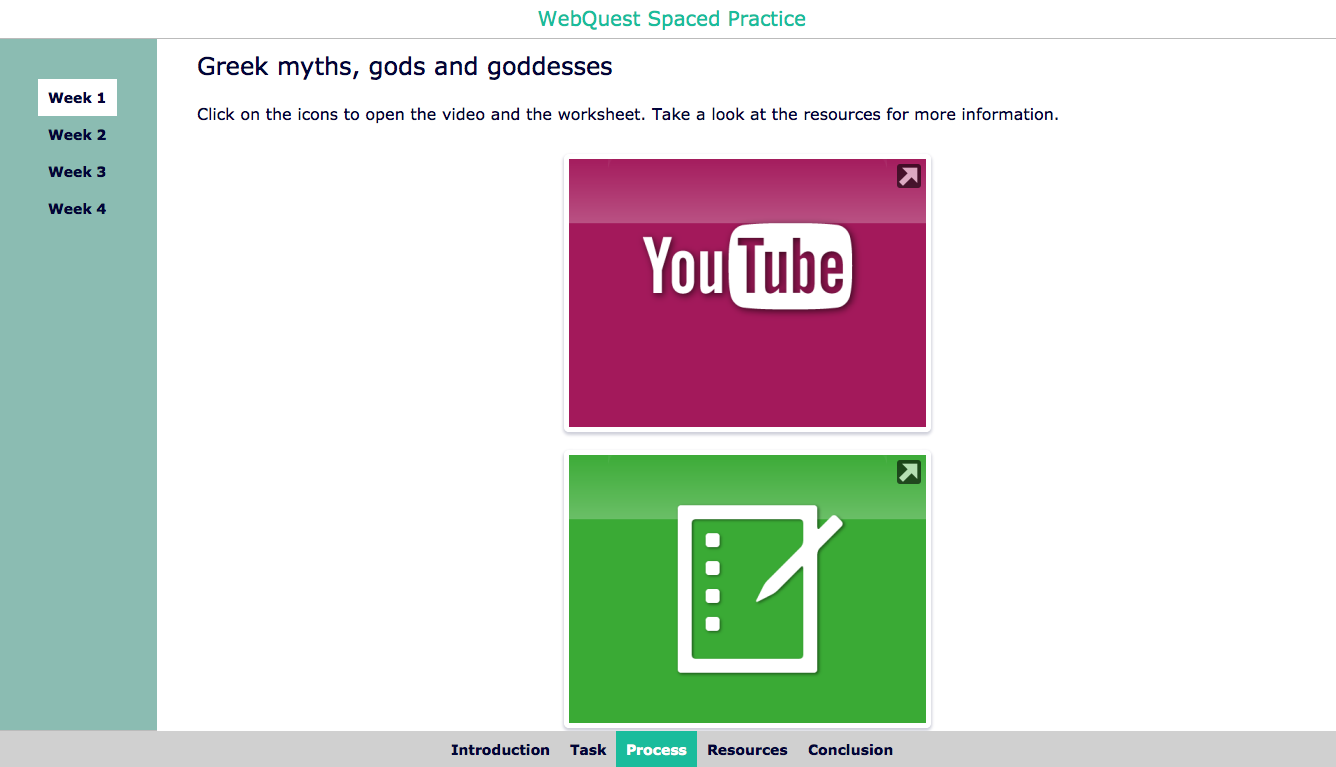Image resolution: width=1336 pixels, height=767 pixels.
Task: Select Week 1 in the sidebar
Action: (77, 98)
